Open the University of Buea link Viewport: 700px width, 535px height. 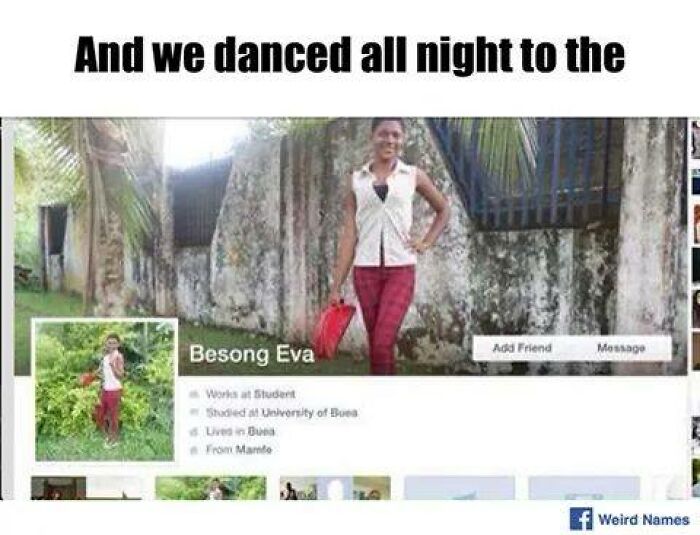(309, 413)
